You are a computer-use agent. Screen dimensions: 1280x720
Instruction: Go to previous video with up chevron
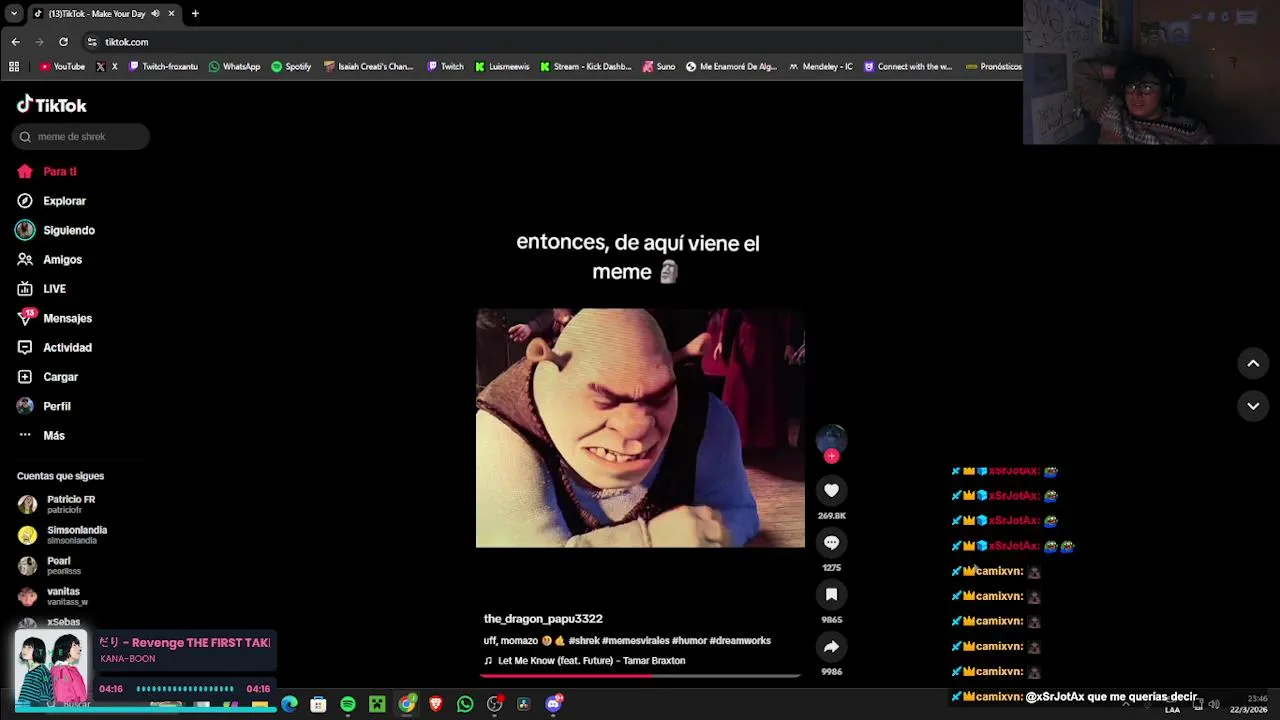(x=1253, y=364)
